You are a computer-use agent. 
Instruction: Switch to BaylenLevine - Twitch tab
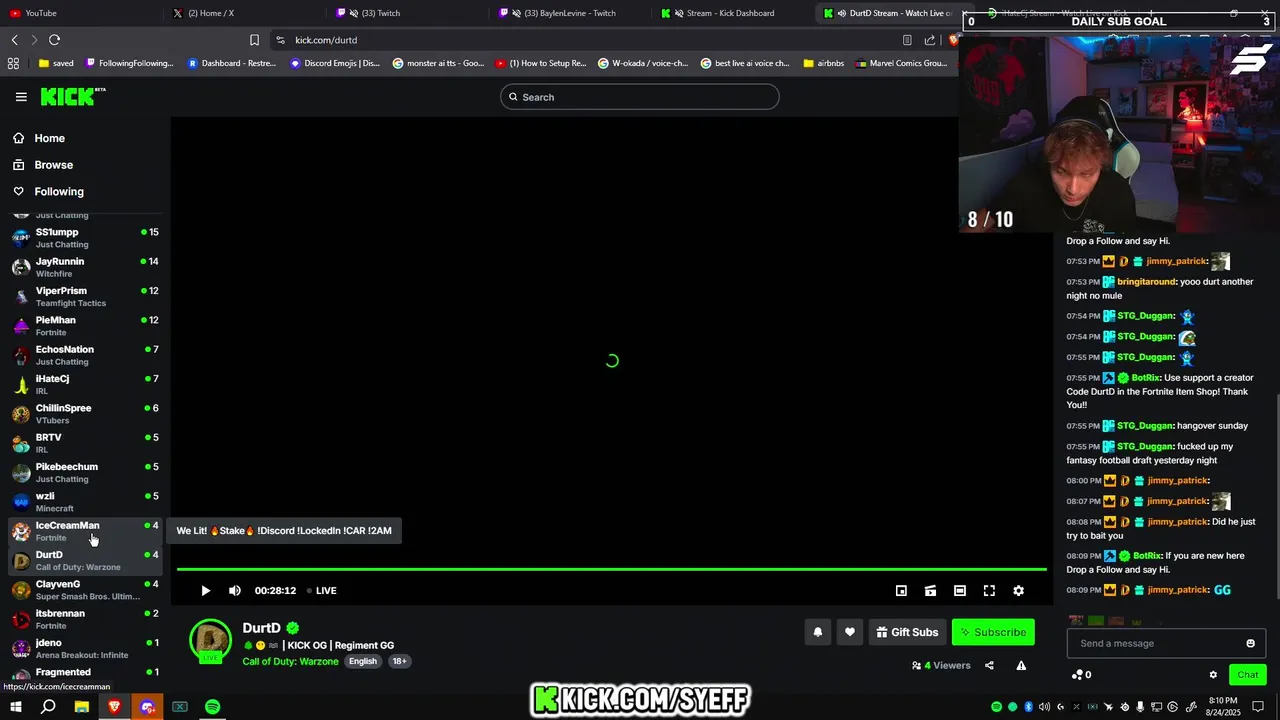coord(570,13)
